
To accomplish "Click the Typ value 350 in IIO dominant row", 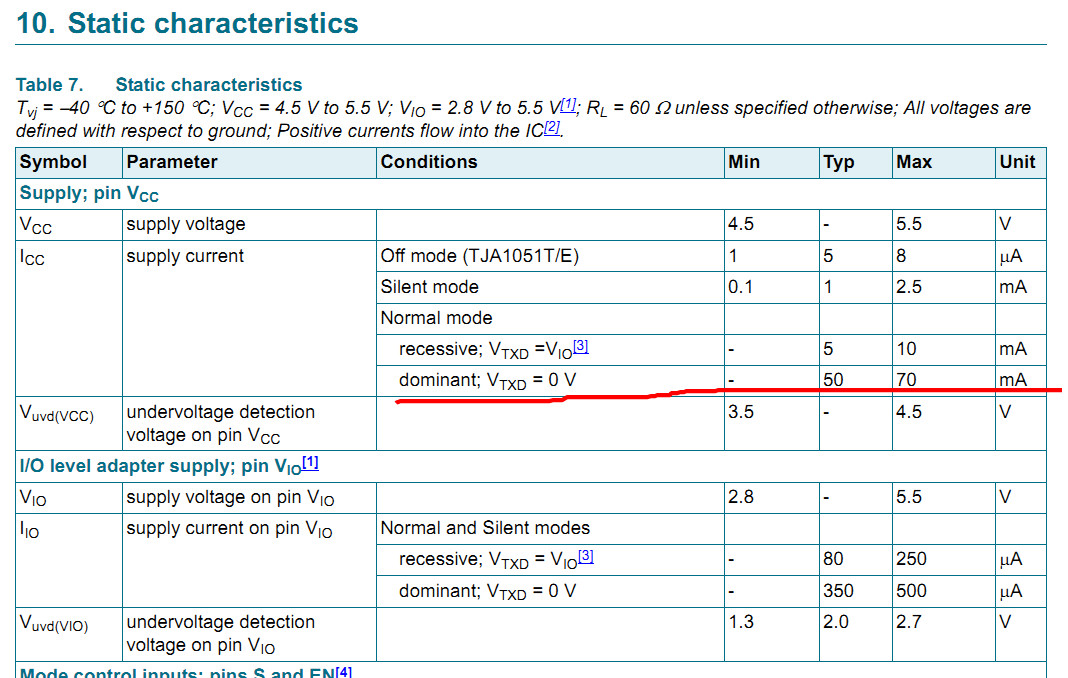I will tap(838, 591).
